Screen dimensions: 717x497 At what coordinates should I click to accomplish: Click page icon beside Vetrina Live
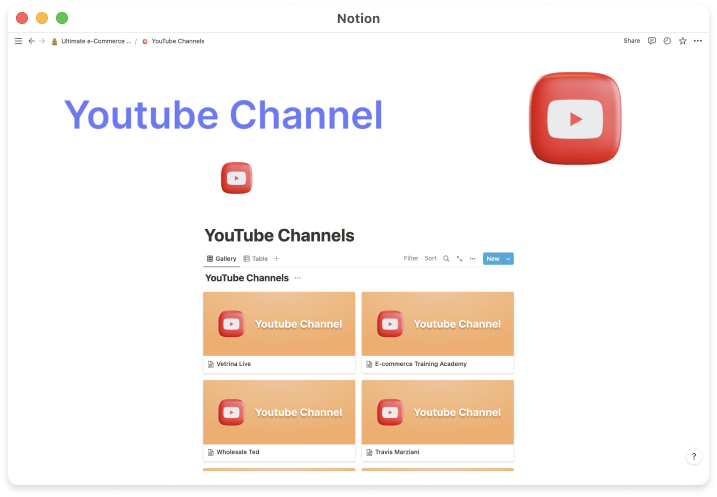pos(211,364)
